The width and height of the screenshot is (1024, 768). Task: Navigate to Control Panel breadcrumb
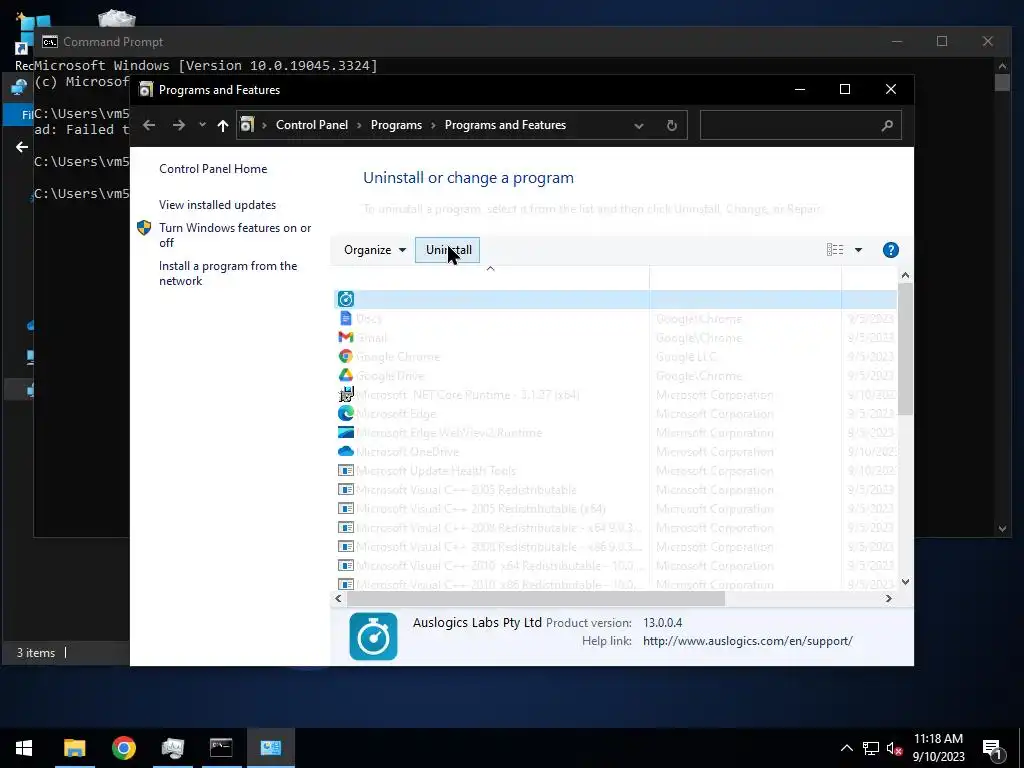point(312,125)
